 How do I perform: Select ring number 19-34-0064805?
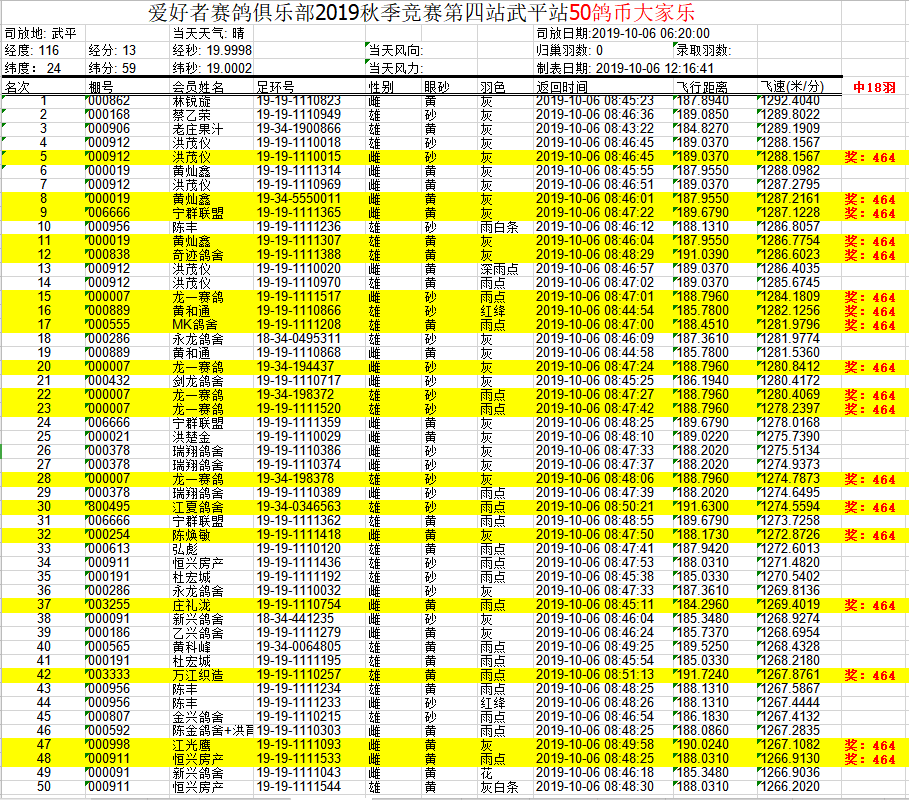(x=299, y=646)
